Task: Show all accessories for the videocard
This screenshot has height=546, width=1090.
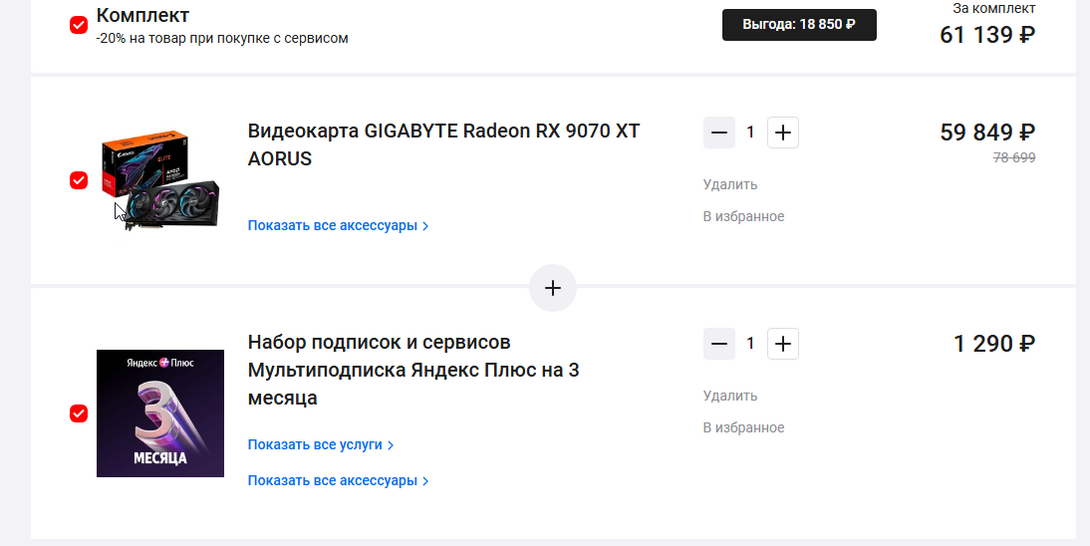Action: click(338, 225)
